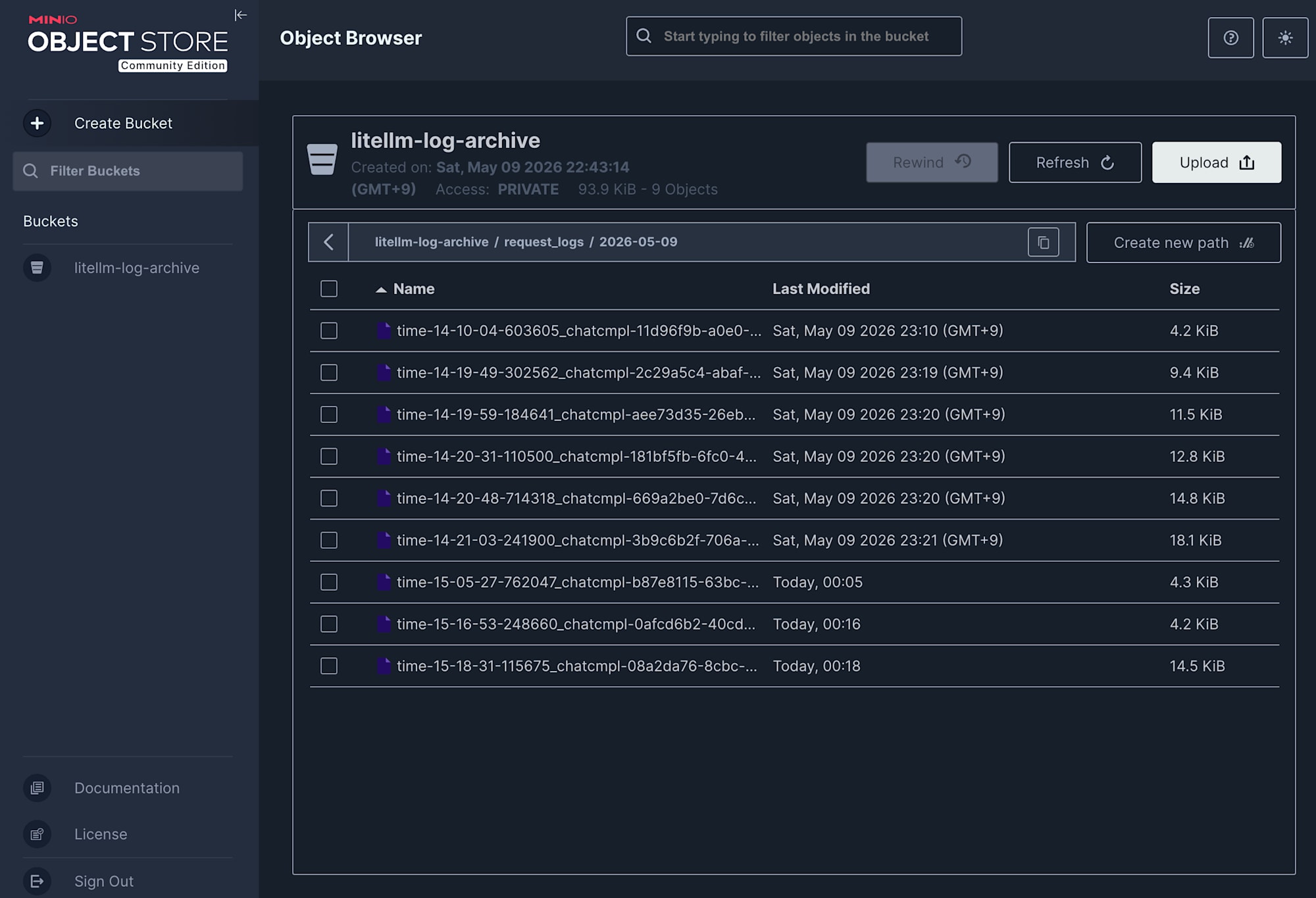The height and width of the screenshot is (898, 1316).
Task: Check the box for time-14-20-48-714318 object
Action: point(329,499)
